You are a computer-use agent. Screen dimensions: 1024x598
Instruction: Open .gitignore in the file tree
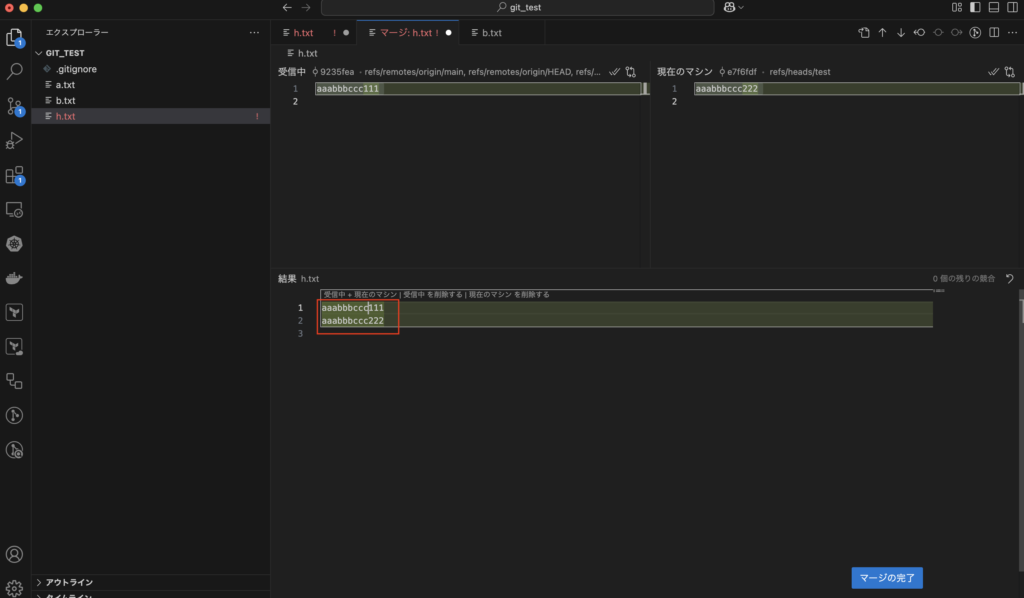coord(151,69)
